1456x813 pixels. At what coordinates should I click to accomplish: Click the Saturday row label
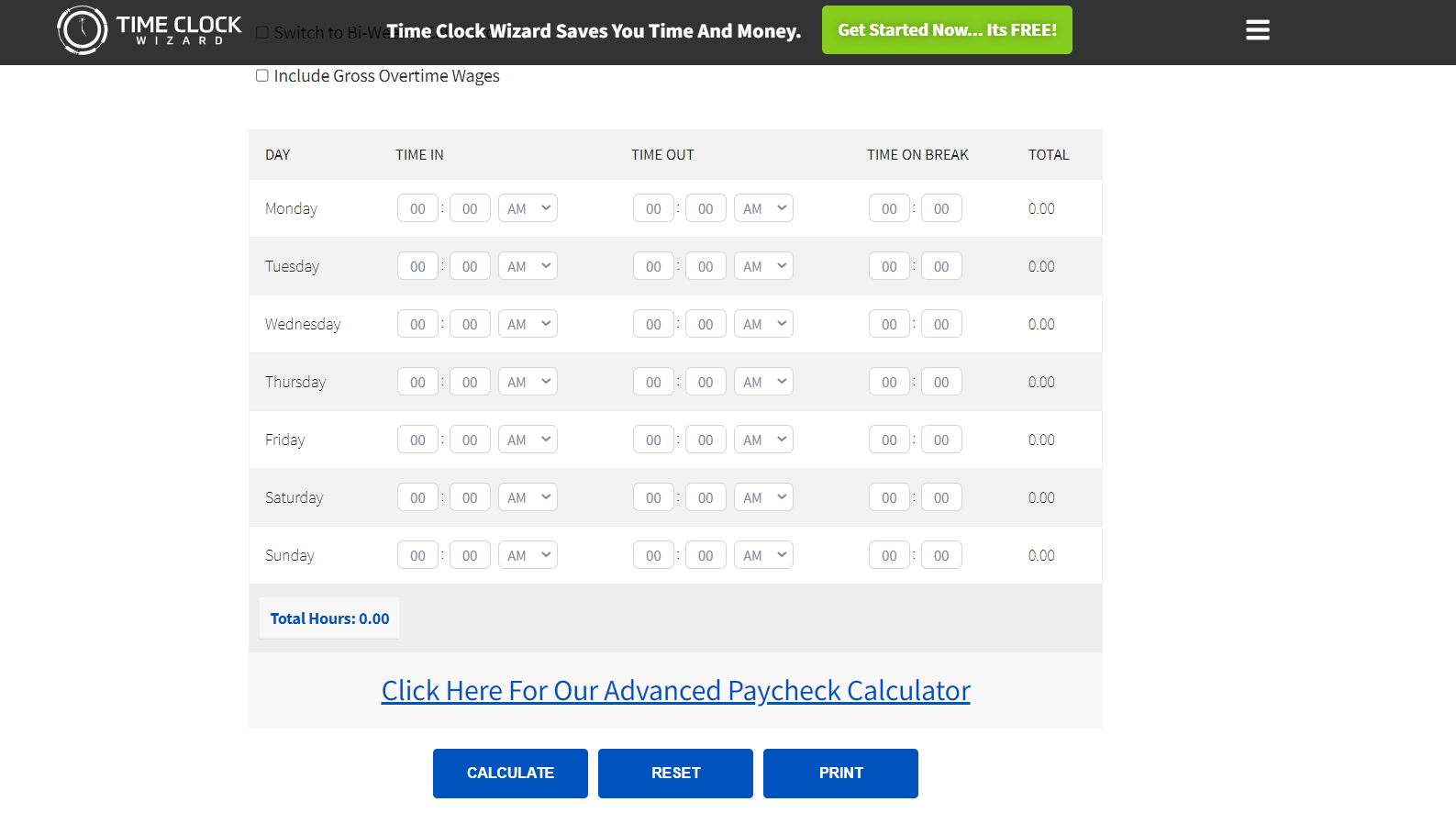pyautogui.click(x=295, y=497)
